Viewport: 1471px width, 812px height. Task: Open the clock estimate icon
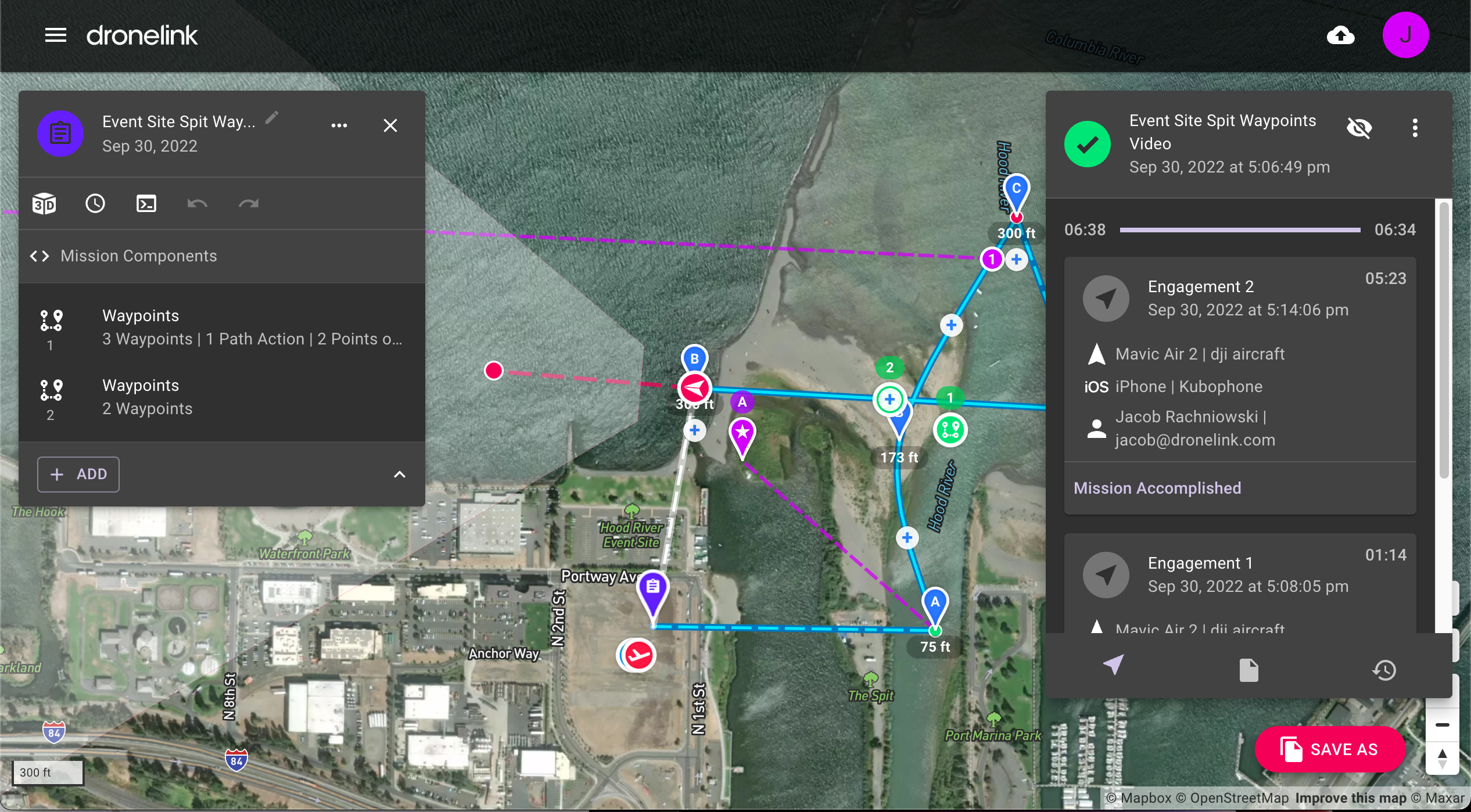pyautogui.click(x=95, y=204)
